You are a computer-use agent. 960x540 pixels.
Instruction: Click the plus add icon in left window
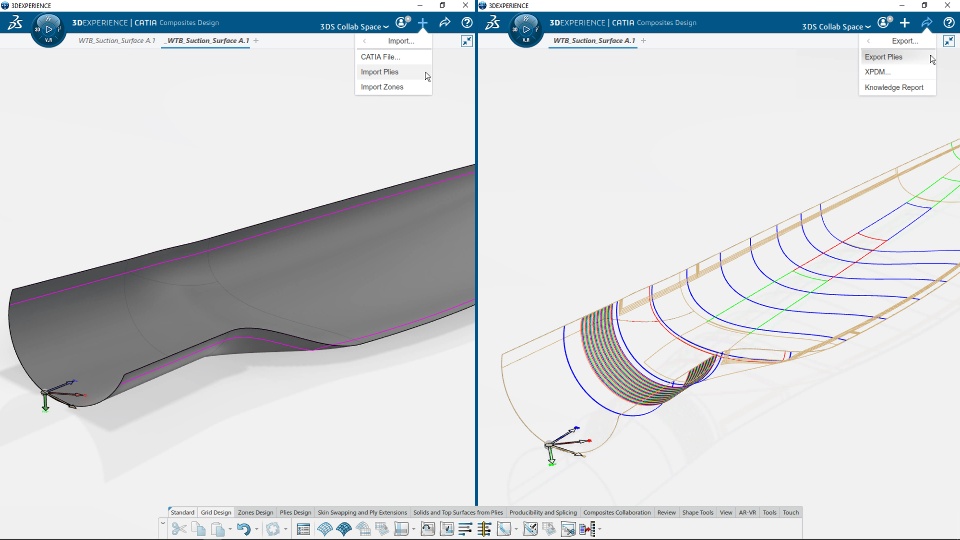coord(422,23)
